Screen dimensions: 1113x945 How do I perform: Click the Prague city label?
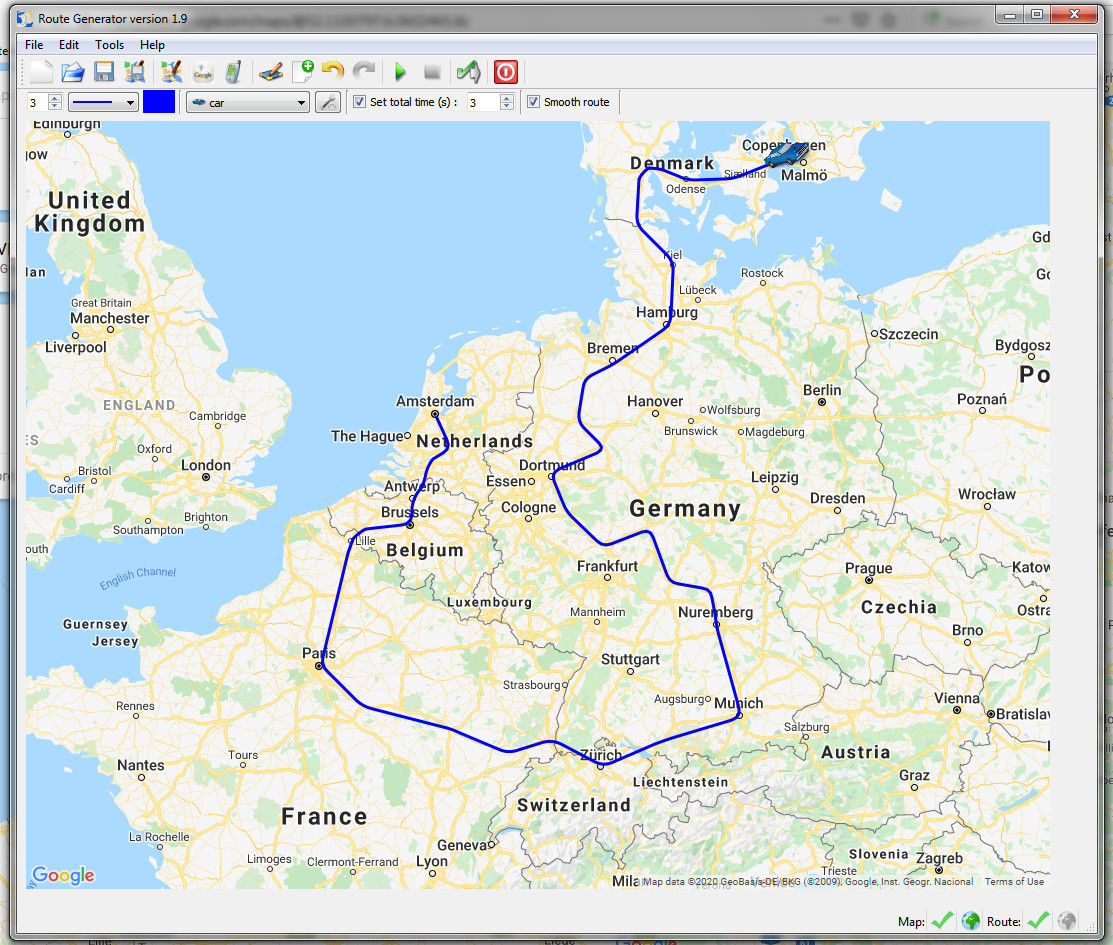tap(868, 568)
